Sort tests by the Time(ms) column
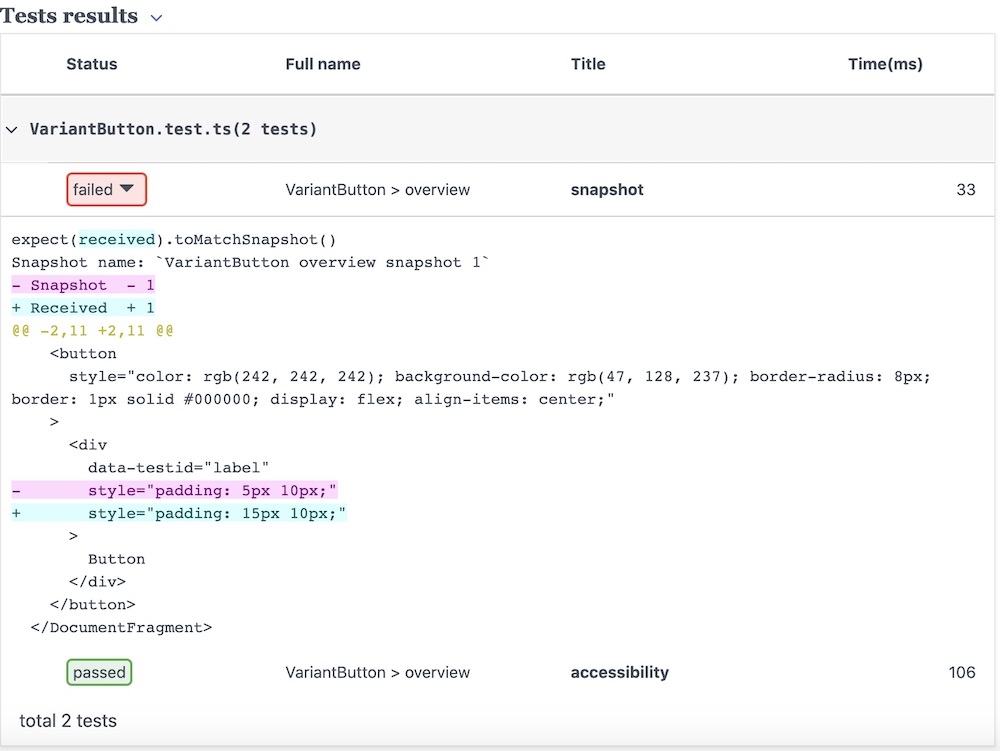This screenshot has height=751, width=1000. tap(886, 64)
